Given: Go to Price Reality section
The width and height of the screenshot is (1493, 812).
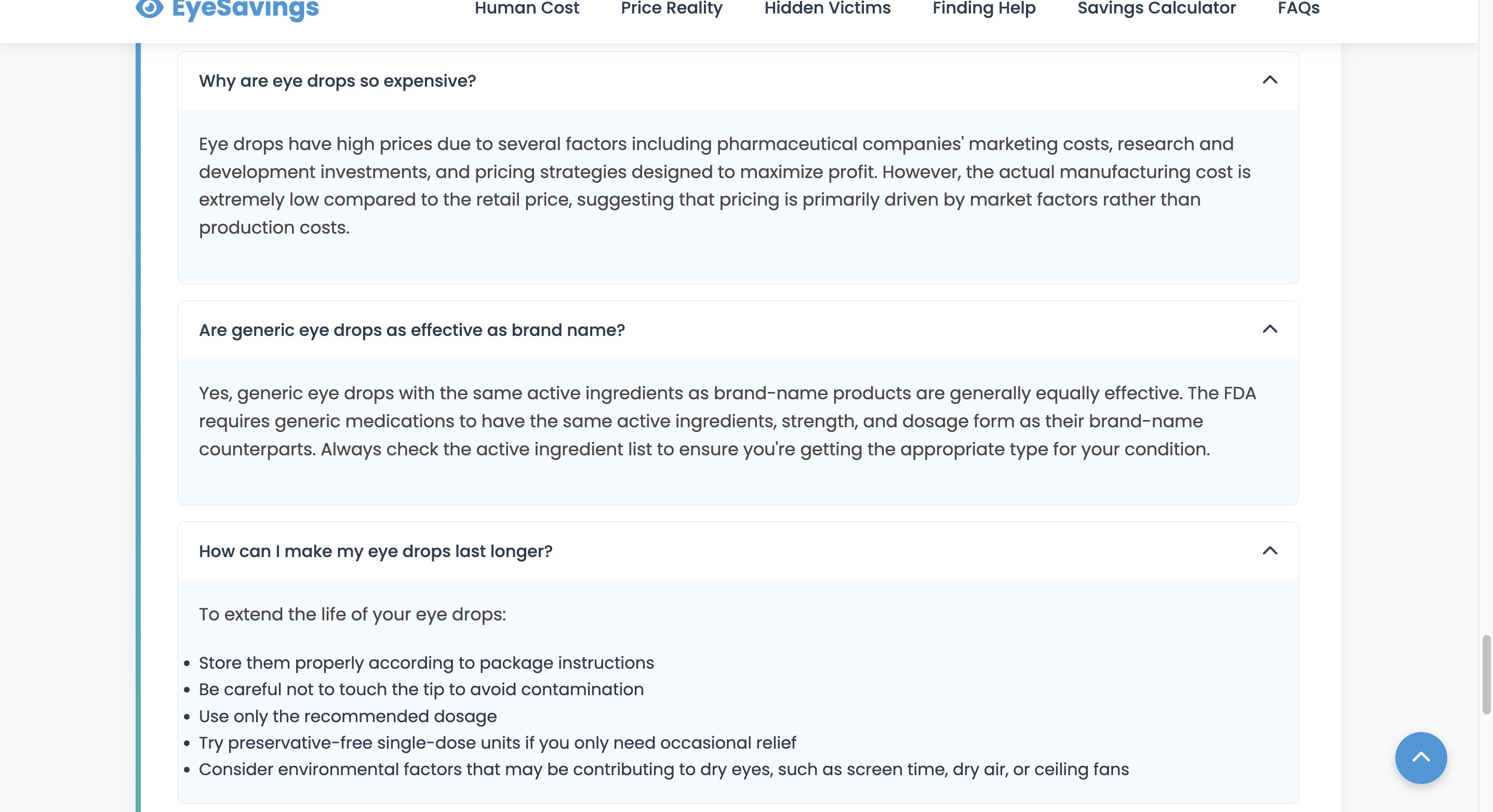Looking at the screenshot, I should coord(671,9).
